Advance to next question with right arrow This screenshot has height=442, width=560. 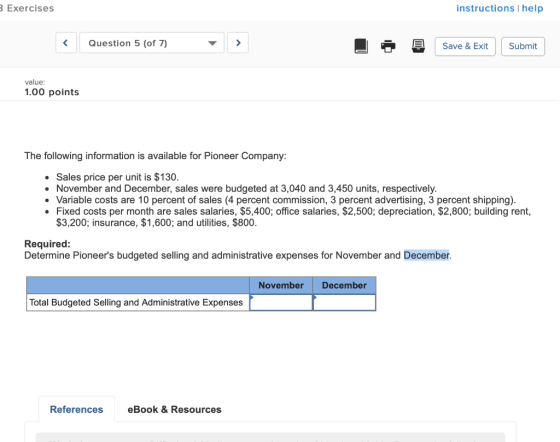tap(238, 43)
